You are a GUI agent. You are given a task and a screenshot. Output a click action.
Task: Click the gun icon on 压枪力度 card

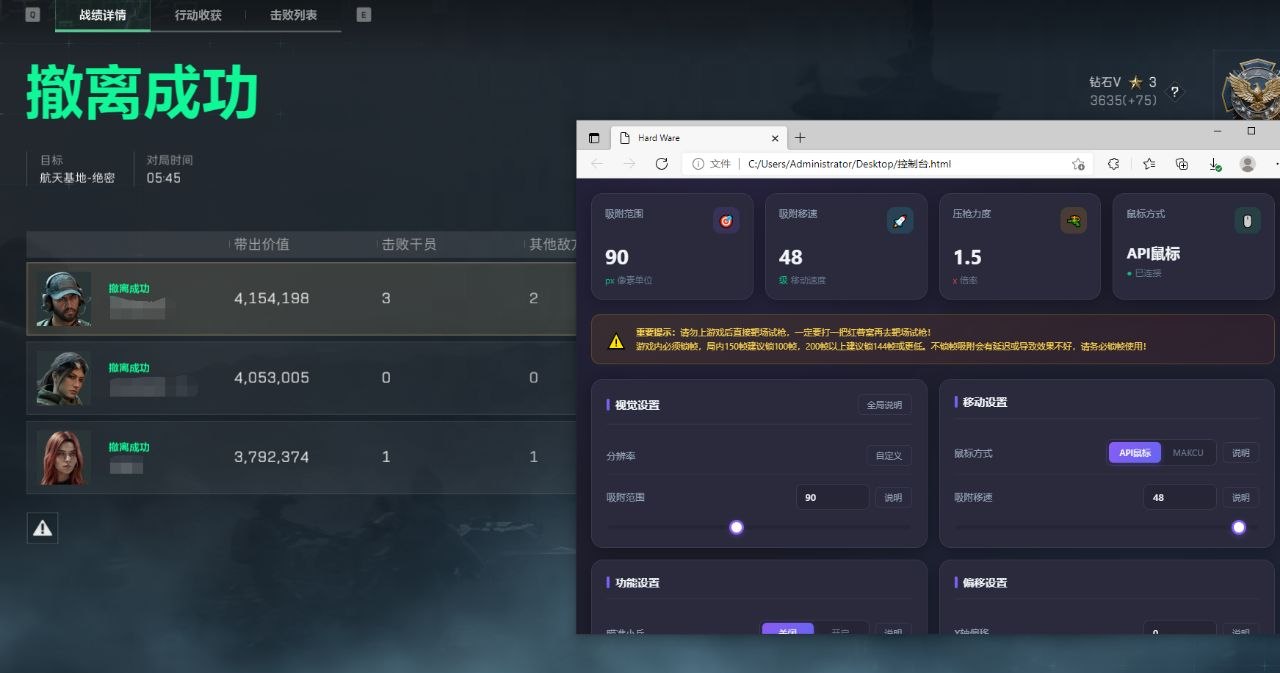tap(1074, 221)
